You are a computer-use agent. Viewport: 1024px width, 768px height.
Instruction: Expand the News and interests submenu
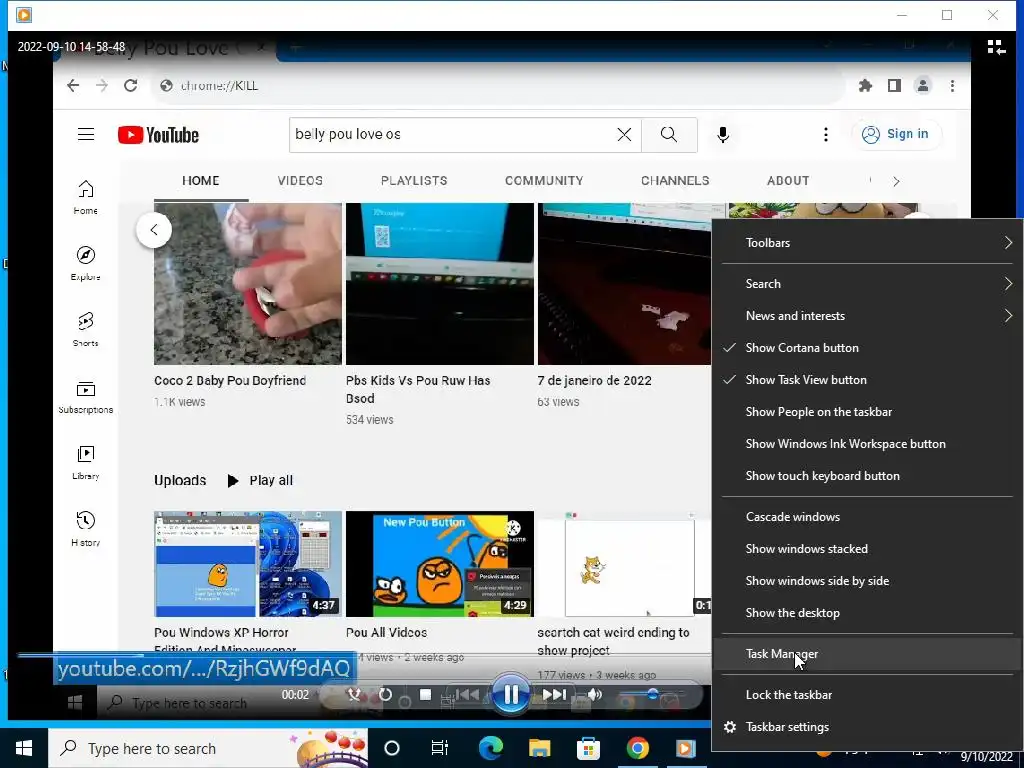[867, 316]
